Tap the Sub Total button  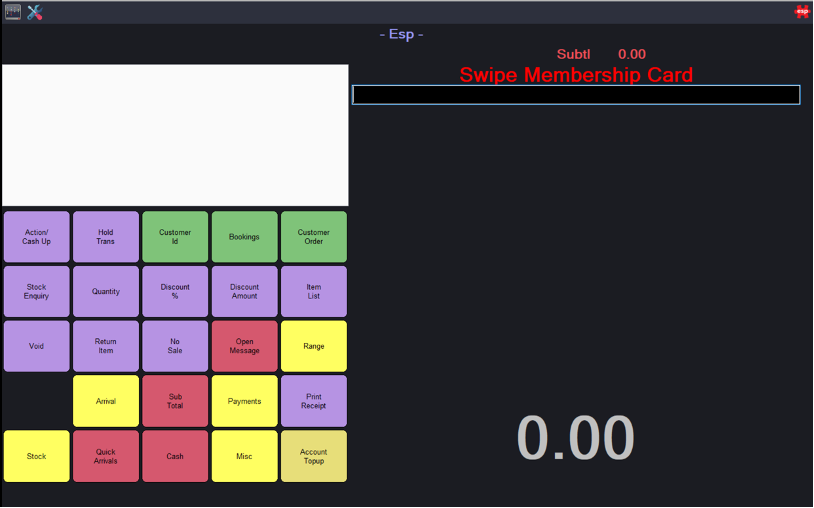pos(175,401)
